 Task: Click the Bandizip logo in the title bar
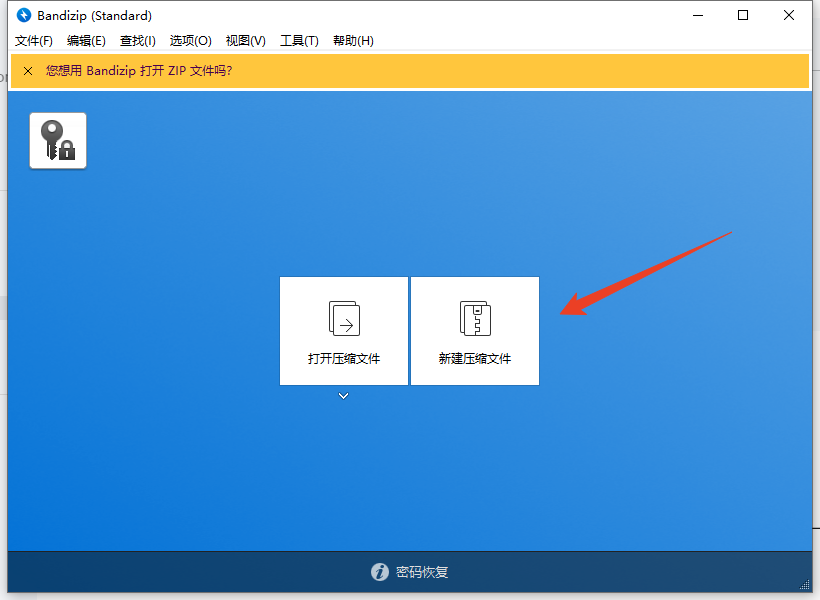coord(22,15)
